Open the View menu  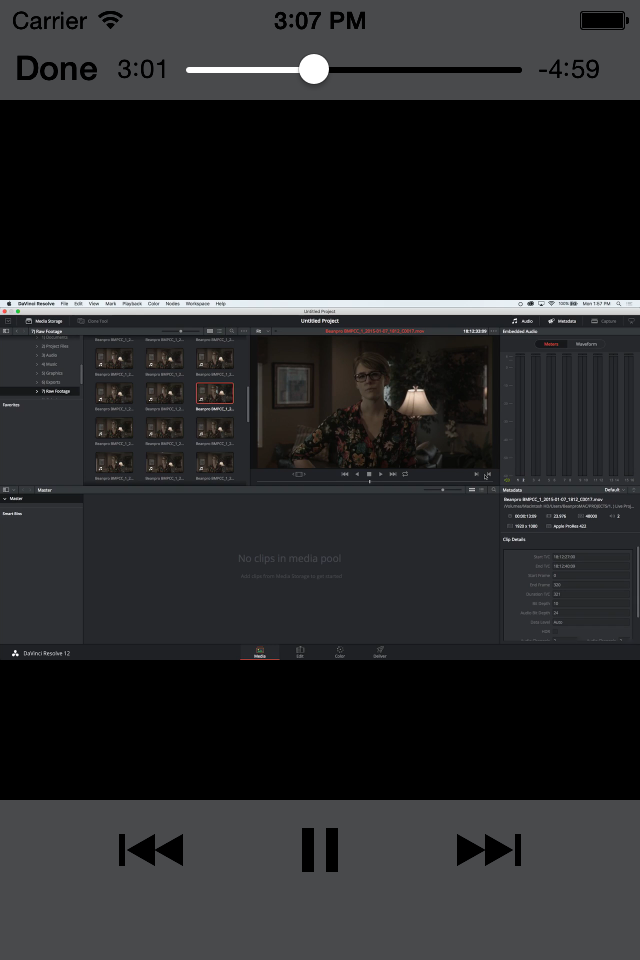94,304
